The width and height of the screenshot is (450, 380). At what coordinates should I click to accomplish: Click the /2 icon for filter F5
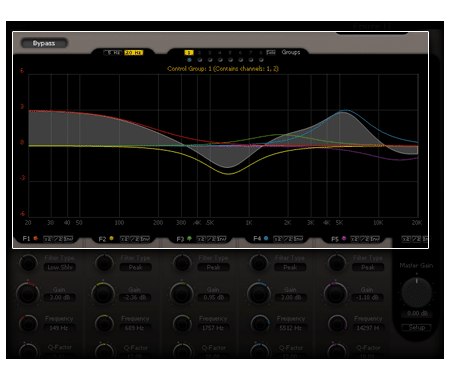point(365,239)
